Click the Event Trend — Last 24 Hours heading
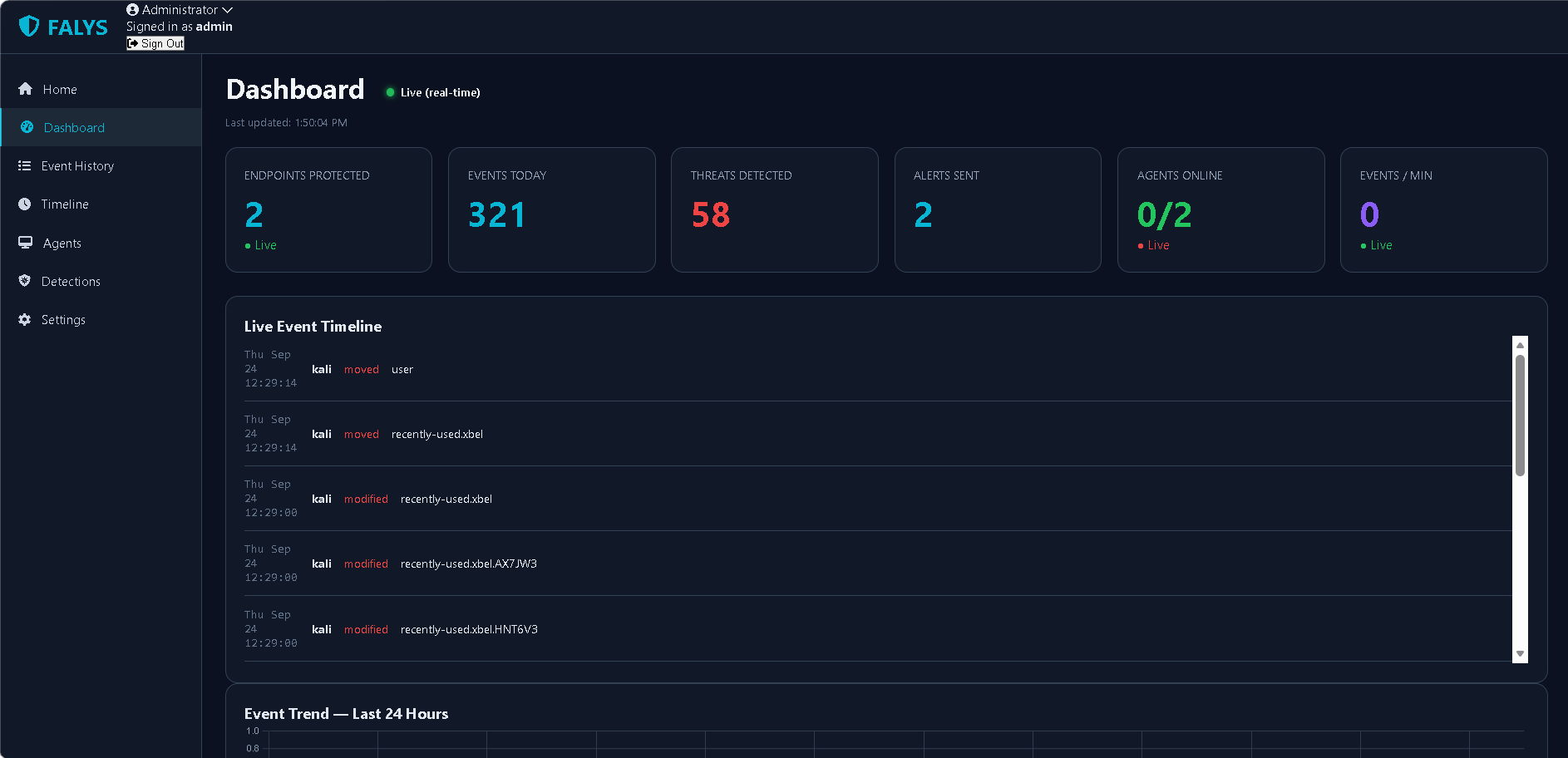The width and height of the screenshot is (1568, 758). click(346, 714)
